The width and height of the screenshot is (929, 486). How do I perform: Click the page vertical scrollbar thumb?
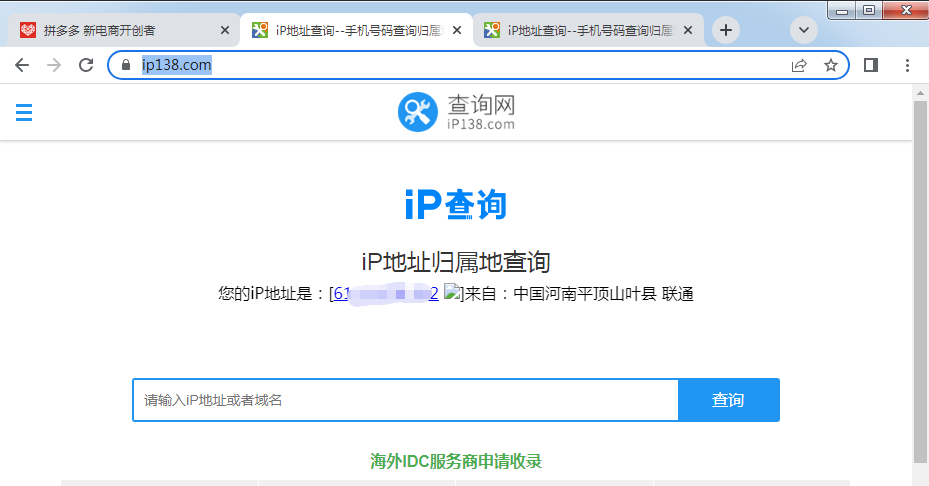[920, 282]
